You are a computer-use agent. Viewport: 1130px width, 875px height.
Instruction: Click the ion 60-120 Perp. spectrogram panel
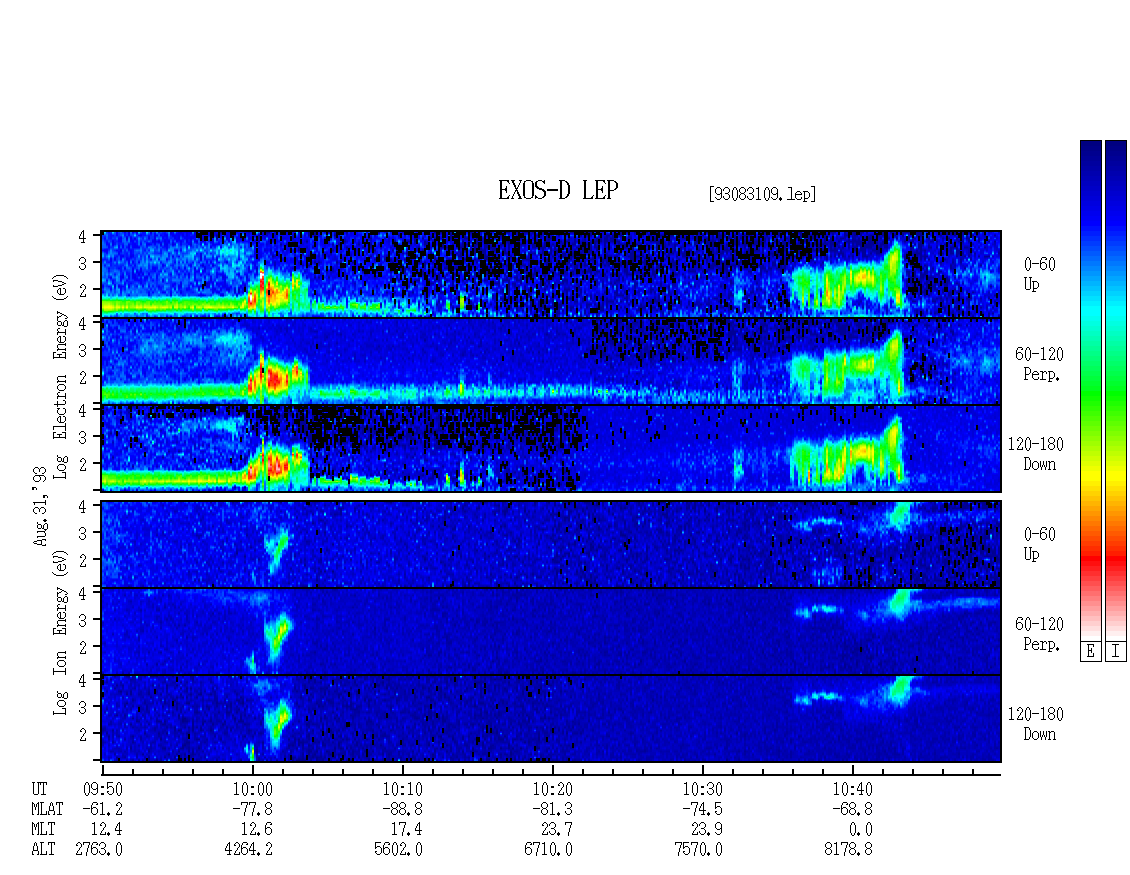pos(551,631)
